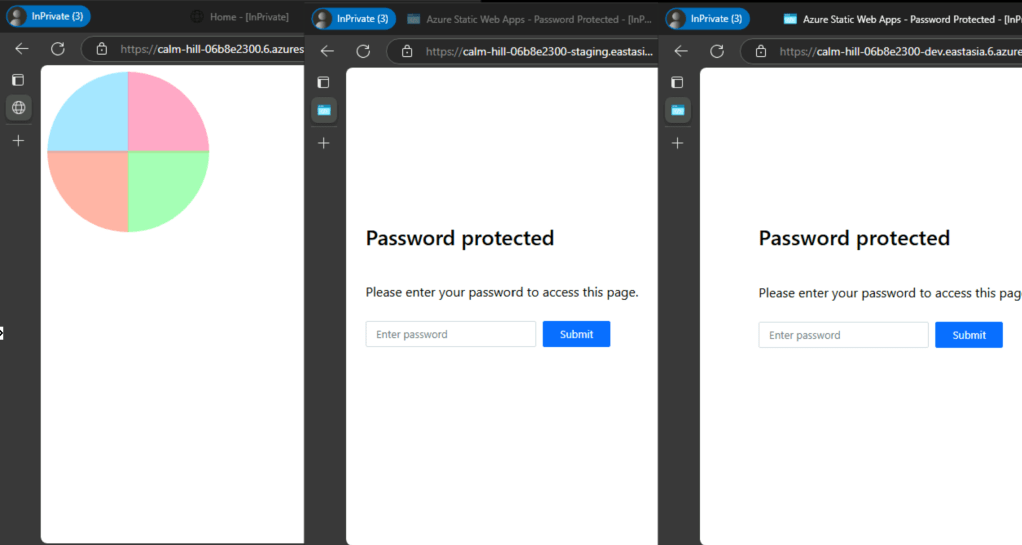Focus the 'Enter password' field on the staging page
Screen dimensions: 1022x545
[450, 334]
